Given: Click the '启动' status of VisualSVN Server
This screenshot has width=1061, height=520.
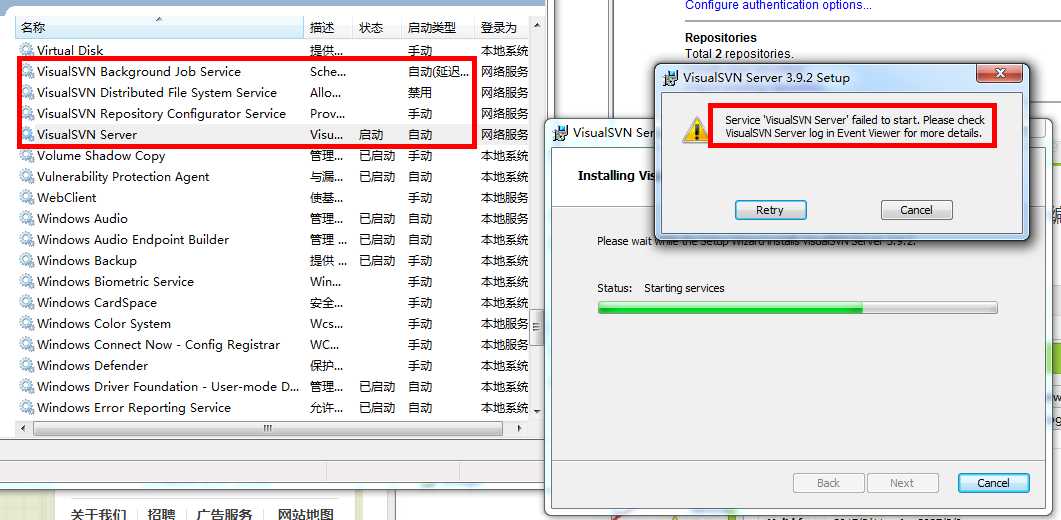Looking at the screenshot, I should point(371,134).
